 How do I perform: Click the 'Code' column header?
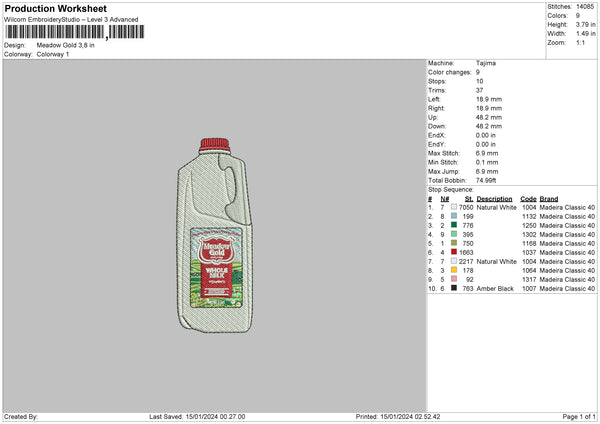pyautogui.click(x=528, y=199)
